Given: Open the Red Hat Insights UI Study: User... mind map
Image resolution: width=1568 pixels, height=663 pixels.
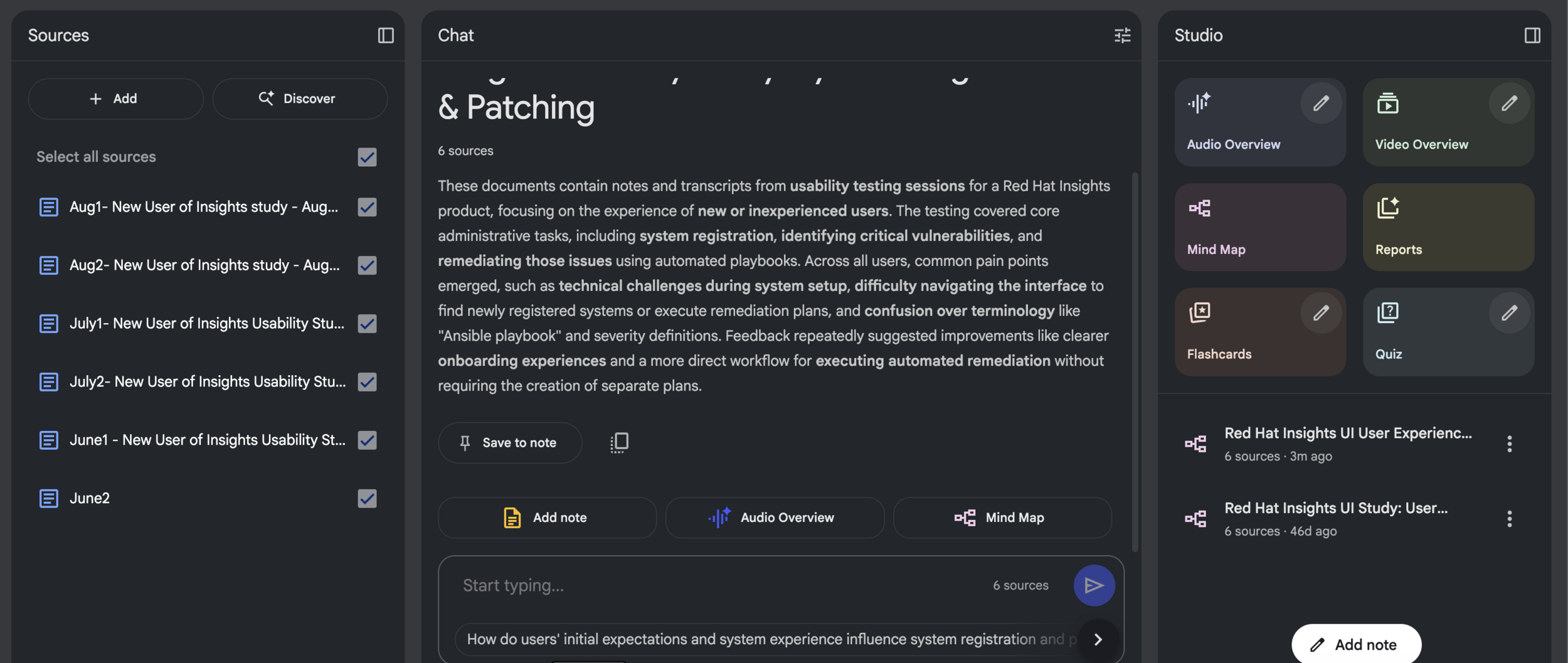Looking at the screenshot, I should [x=1347, y=519].
